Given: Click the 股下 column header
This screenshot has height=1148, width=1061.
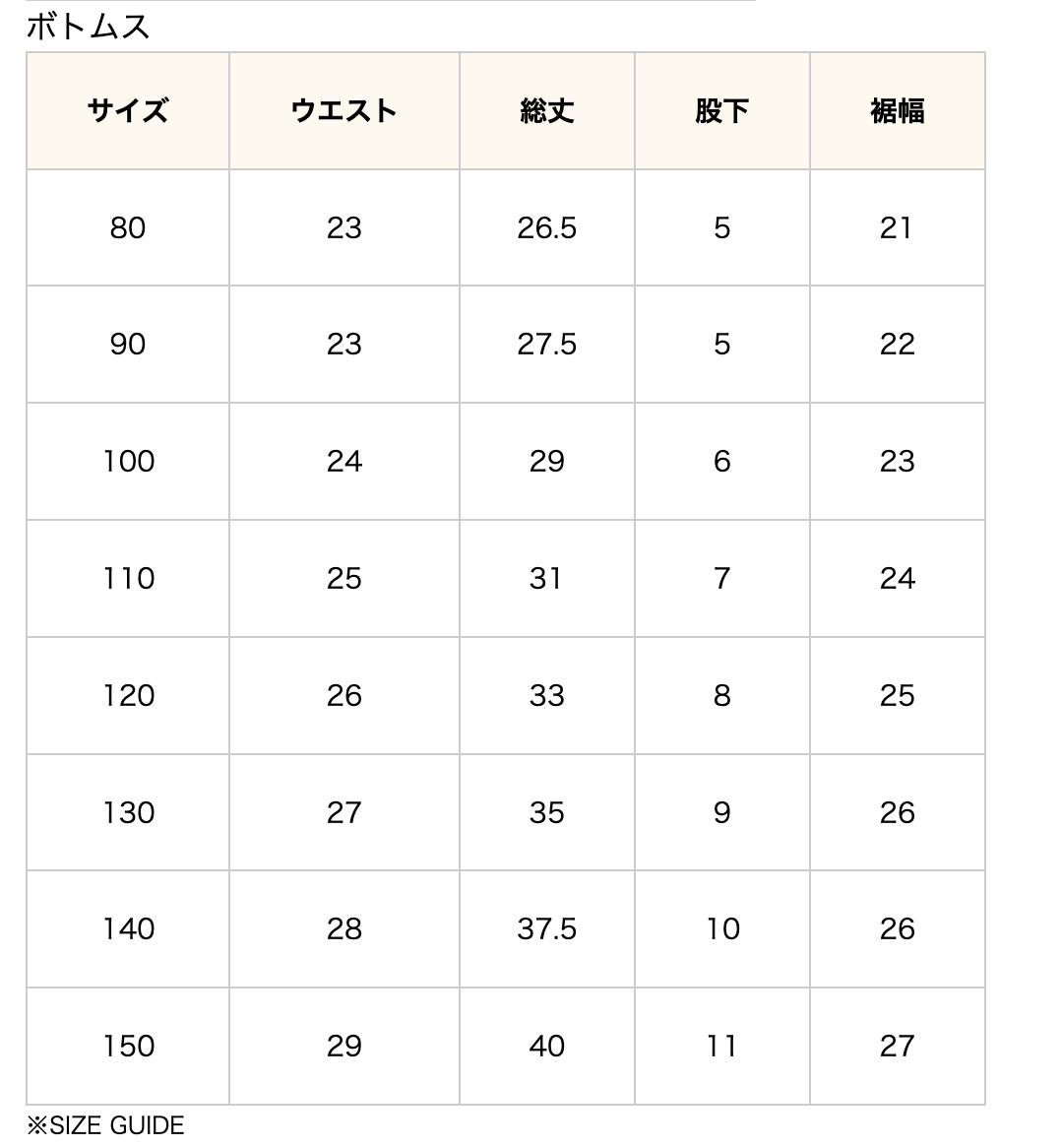Looking at the screenshot, I should click(721, 111).
